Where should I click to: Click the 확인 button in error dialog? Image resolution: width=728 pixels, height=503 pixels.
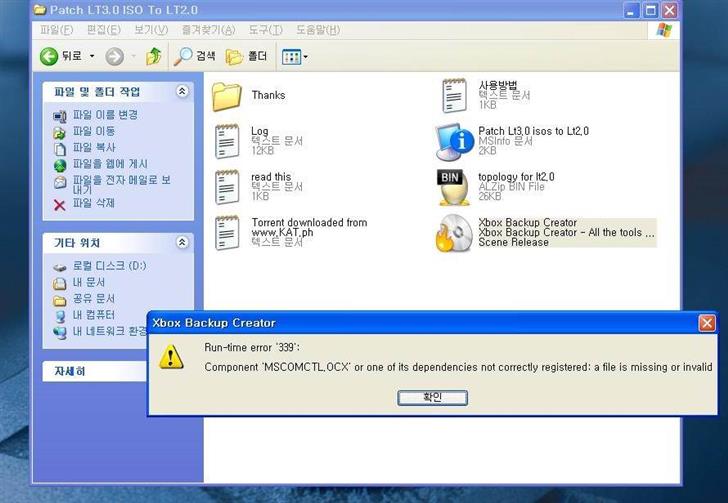click(x=432, y=397)
